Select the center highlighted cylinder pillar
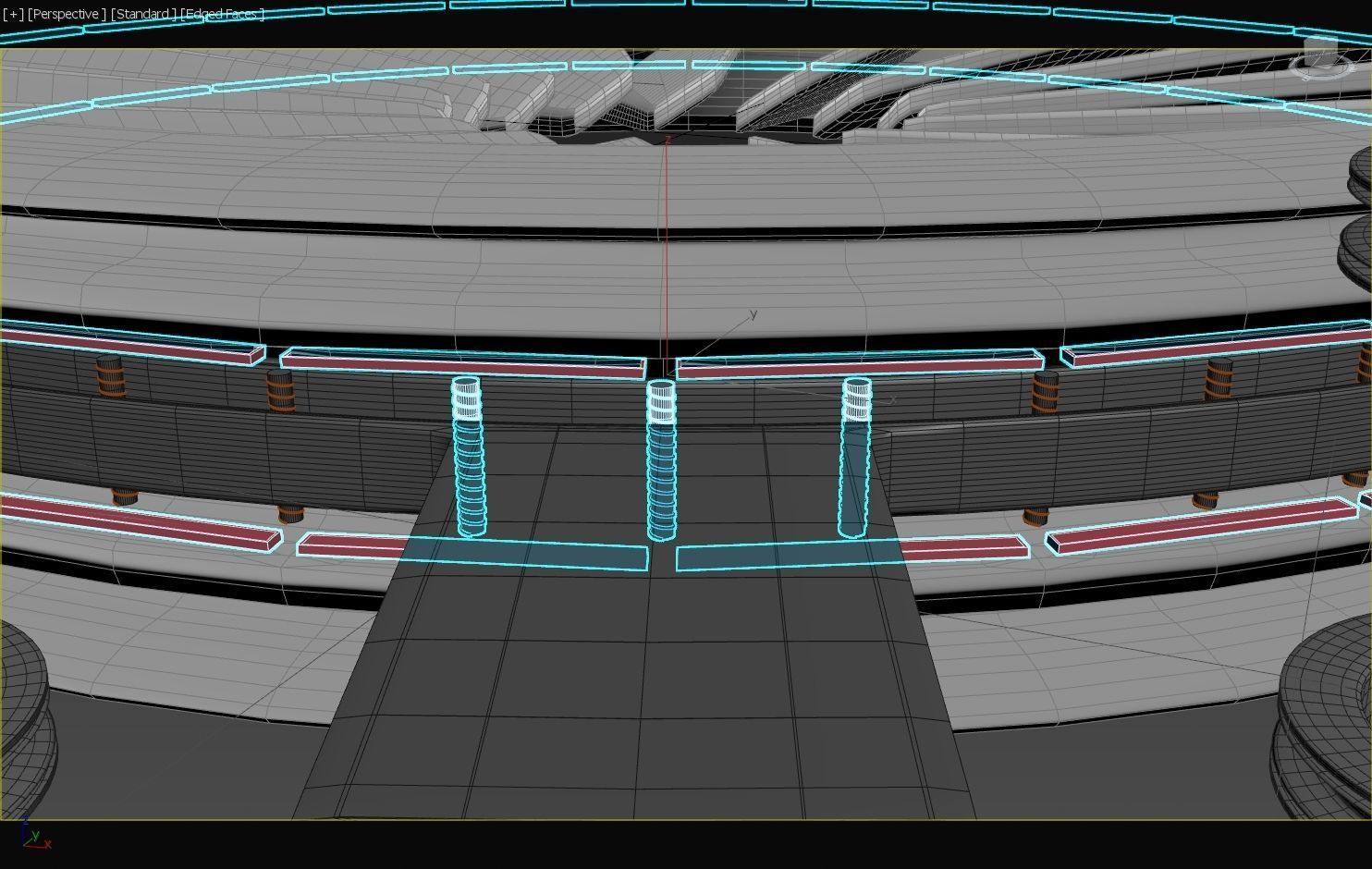 tap(661, 459)
